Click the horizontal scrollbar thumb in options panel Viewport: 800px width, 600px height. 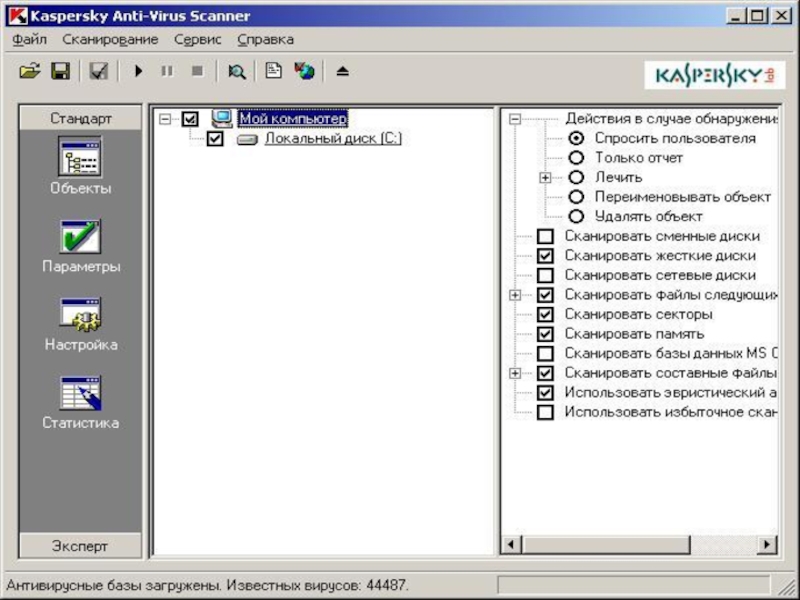point(606,544)
